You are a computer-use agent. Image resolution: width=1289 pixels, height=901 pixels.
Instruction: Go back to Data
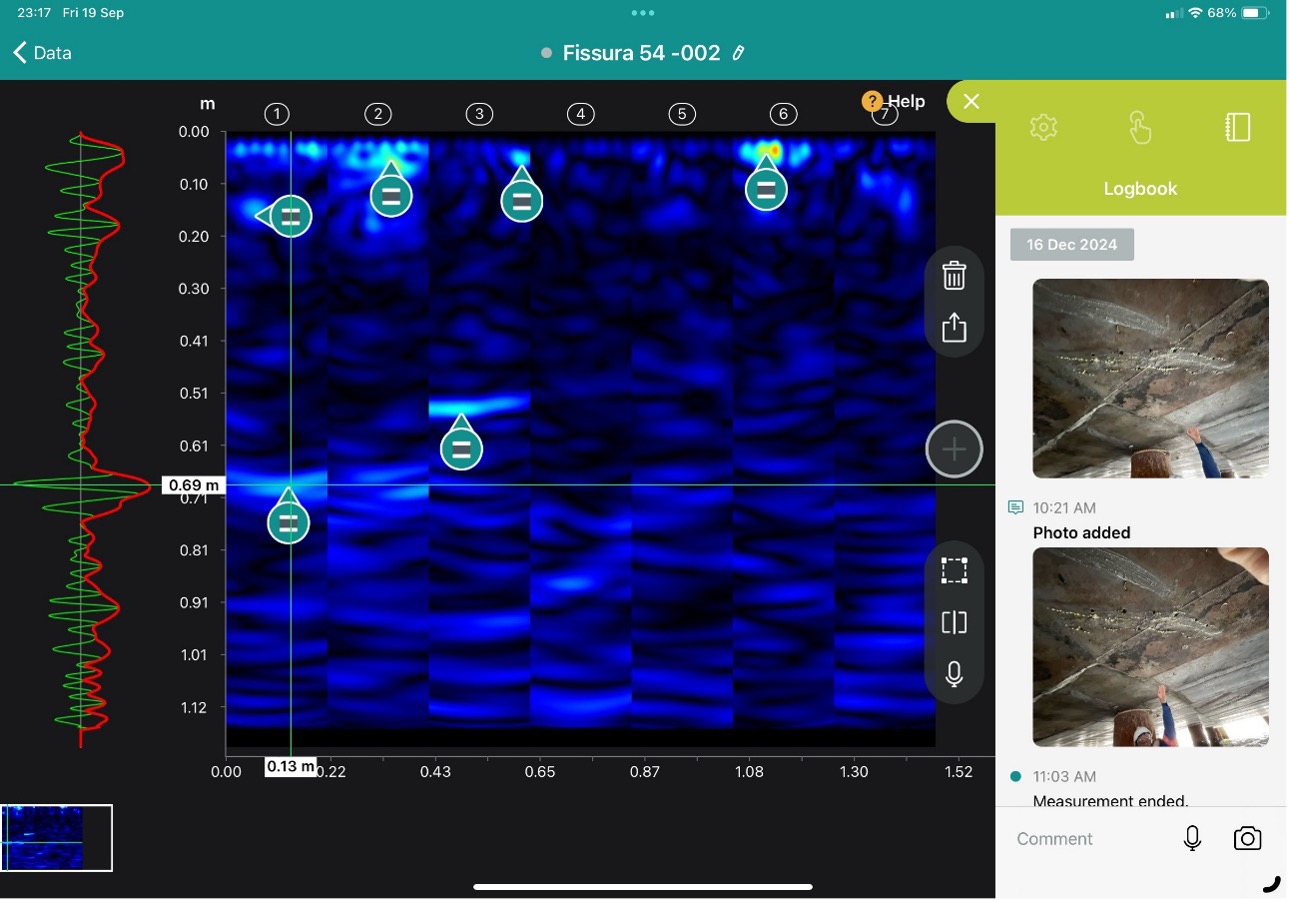point(42,53)
